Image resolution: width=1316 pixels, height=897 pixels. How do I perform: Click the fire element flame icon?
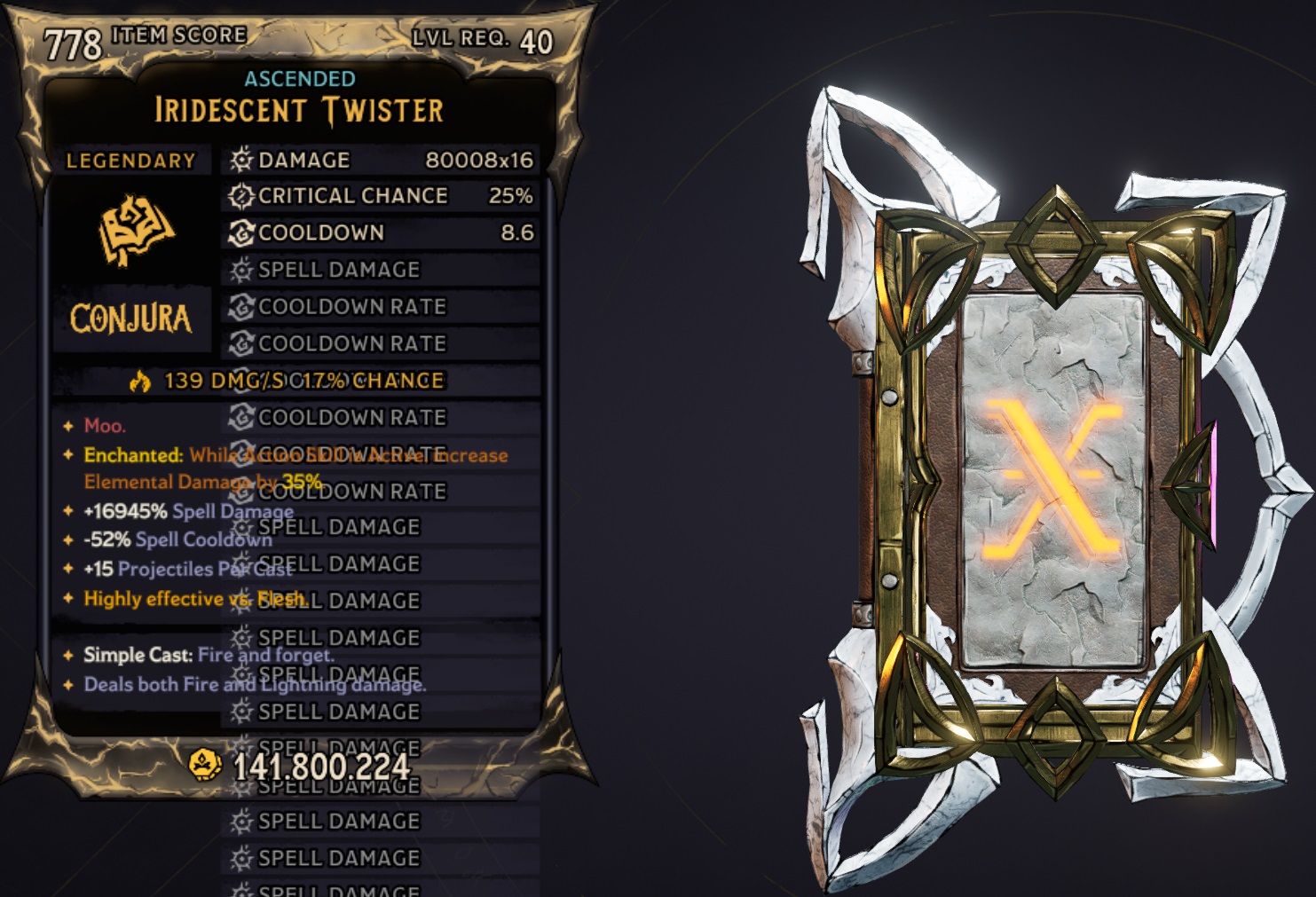(139, 382)
